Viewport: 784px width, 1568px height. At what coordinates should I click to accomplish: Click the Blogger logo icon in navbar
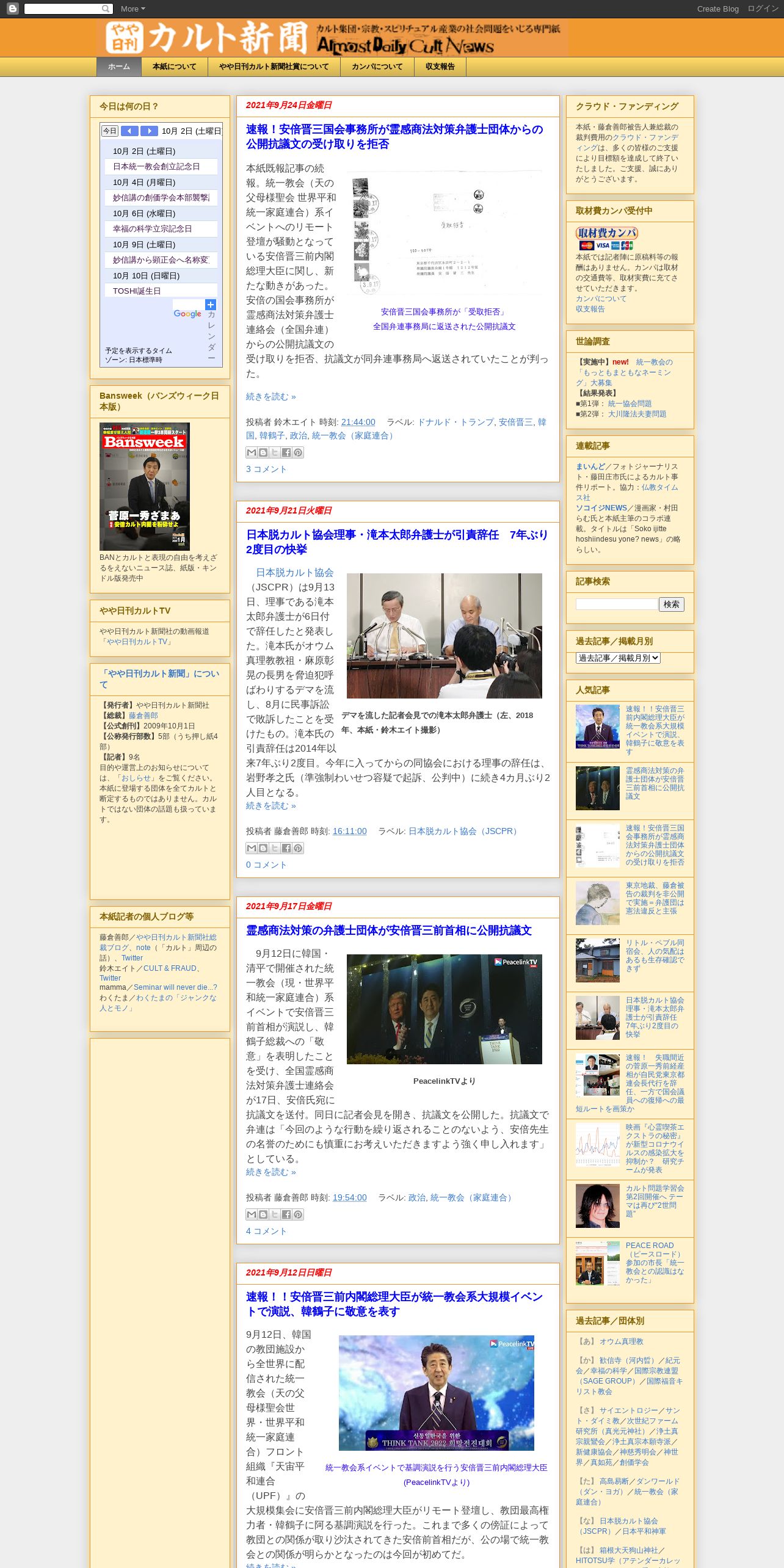(x=12, y=9)
